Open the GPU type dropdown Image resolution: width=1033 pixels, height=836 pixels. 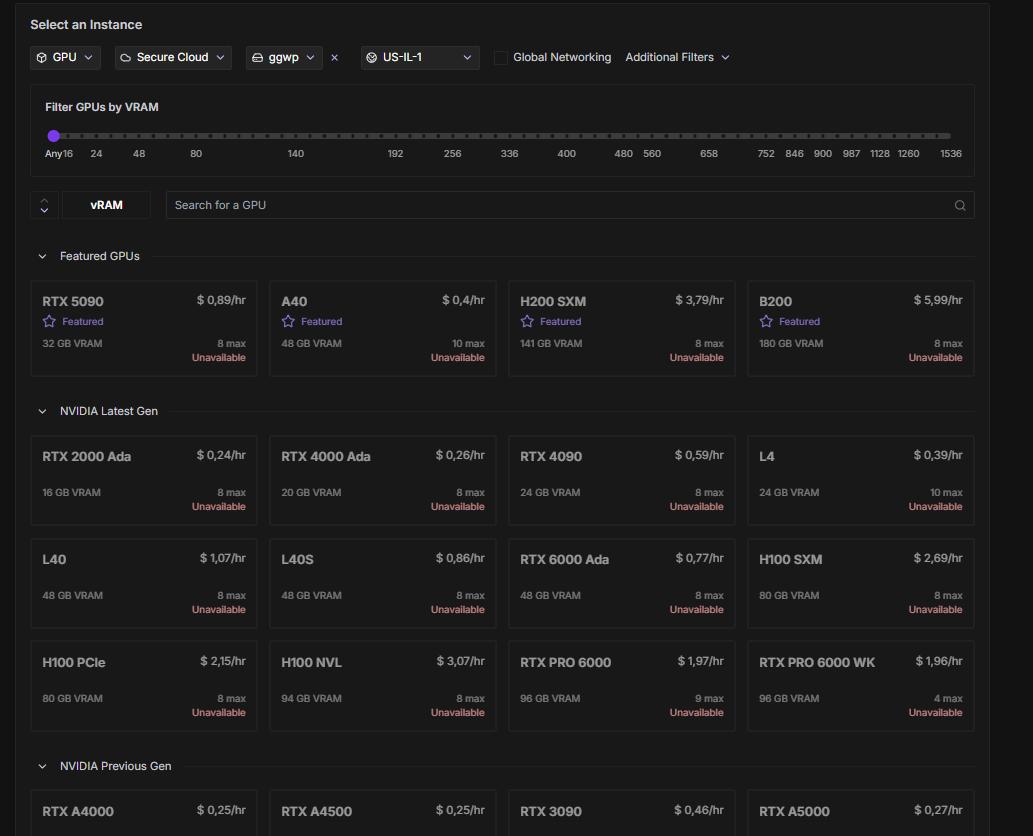[65, 57]
